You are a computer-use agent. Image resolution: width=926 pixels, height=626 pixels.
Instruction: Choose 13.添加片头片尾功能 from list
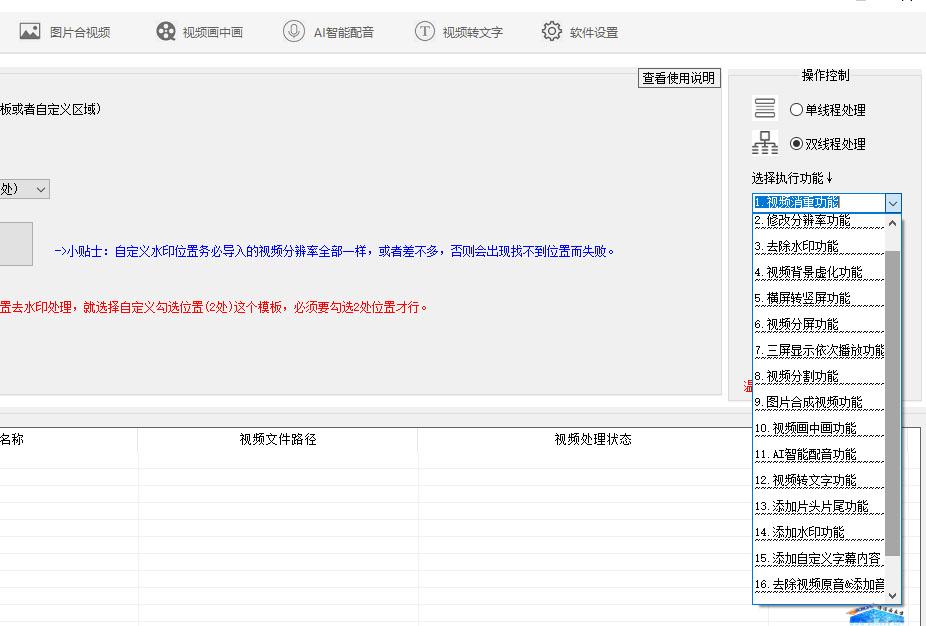pos(819,506)
